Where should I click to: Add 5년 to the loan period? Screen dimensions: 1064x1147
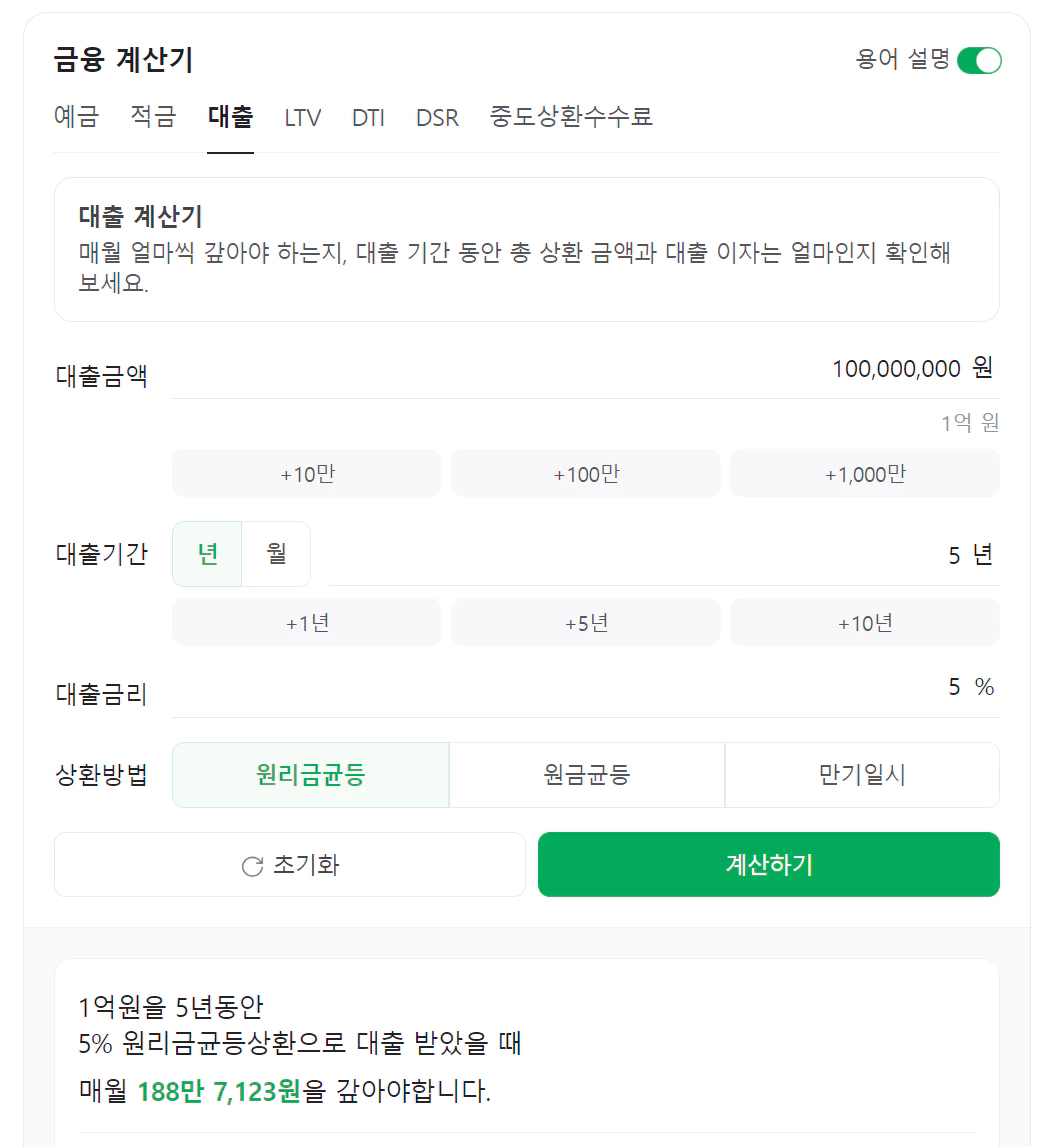586,621
